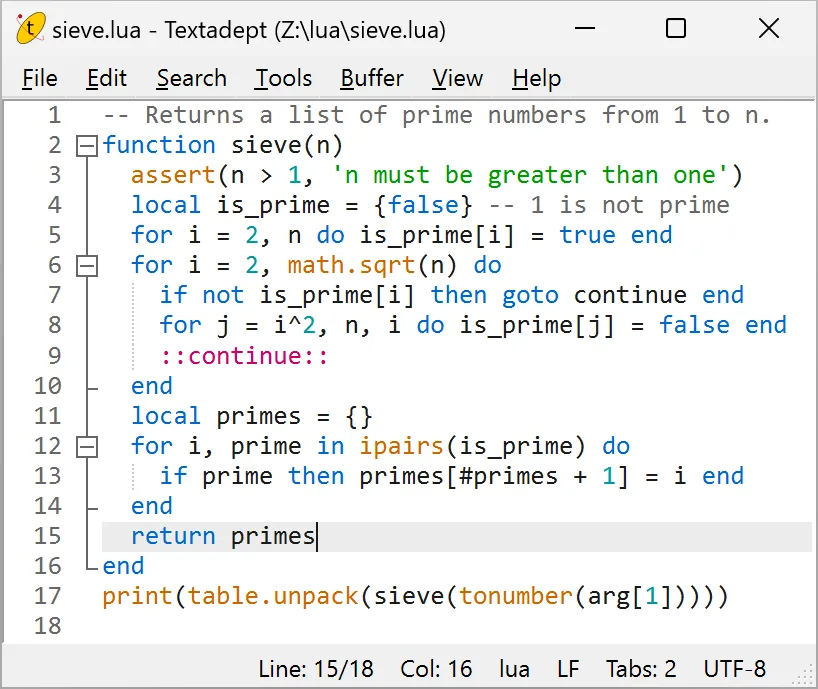The width and height of the screenshot is (818, 689).
Task: Click the 'Col: 16' status bar entry
Action: point(436,669)
